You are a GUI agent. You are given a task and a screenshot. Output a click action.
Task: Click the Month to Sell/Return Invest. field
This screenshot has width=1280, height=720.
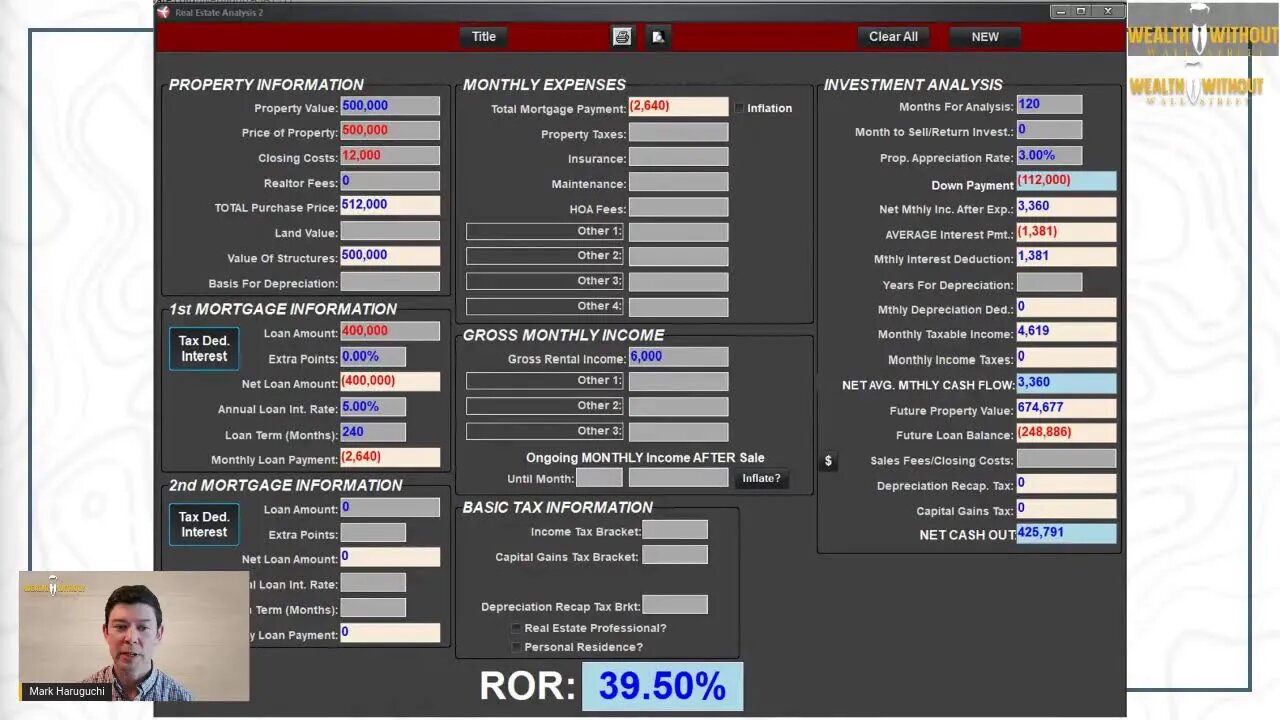(x=1049, y=130)
